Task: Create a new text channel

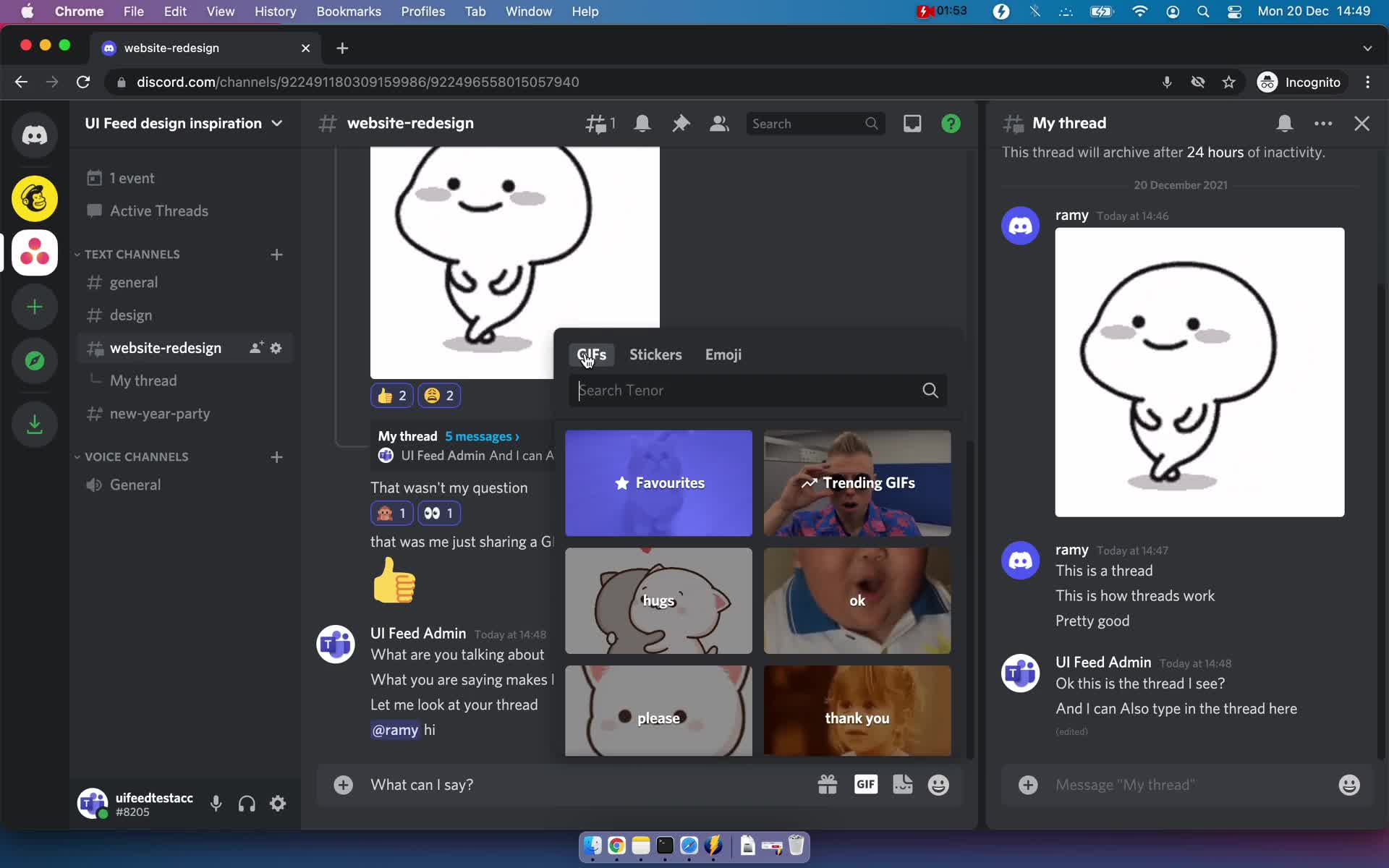Action: pos(276,255)
